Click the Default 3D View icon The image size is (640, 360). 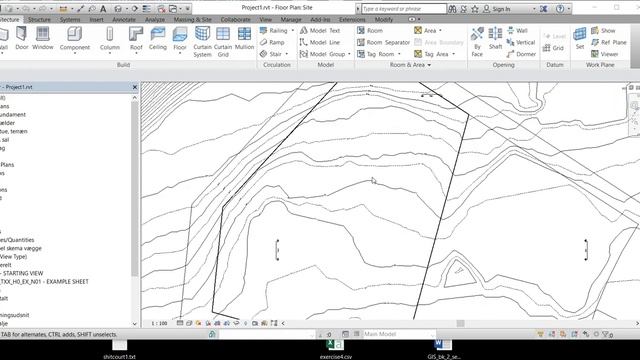118,9
